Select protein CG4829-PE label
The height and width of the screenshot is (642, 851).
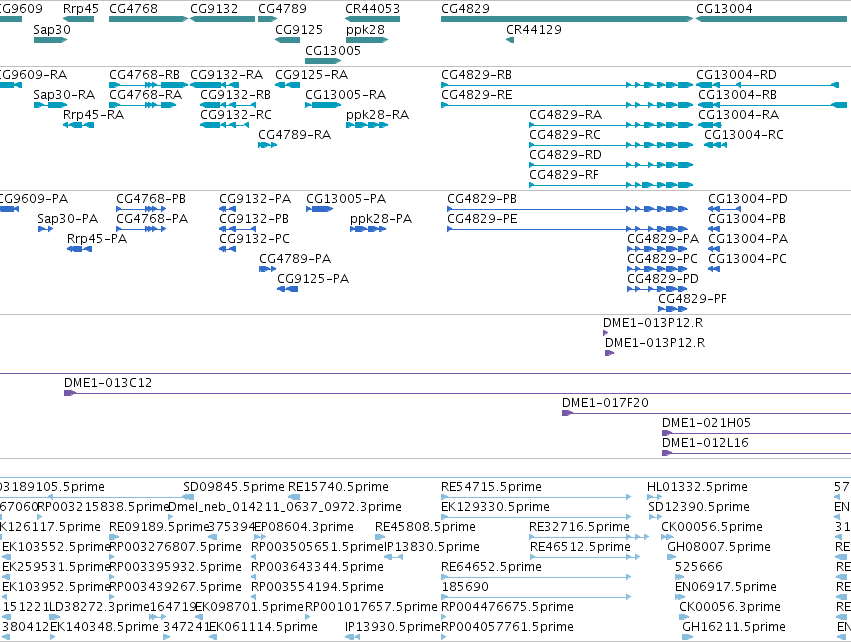coord(482,219)
